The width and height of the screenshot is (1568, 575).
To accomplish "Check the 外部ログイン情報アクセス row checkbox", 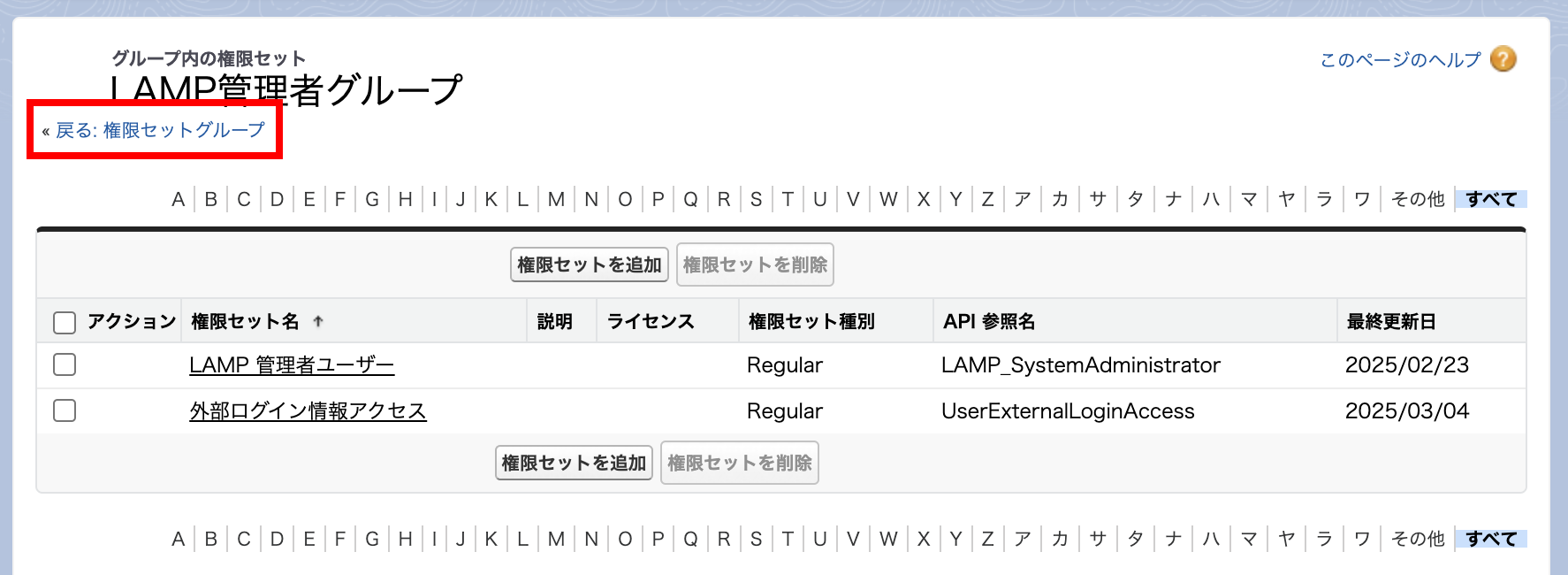I will [65, 410].
